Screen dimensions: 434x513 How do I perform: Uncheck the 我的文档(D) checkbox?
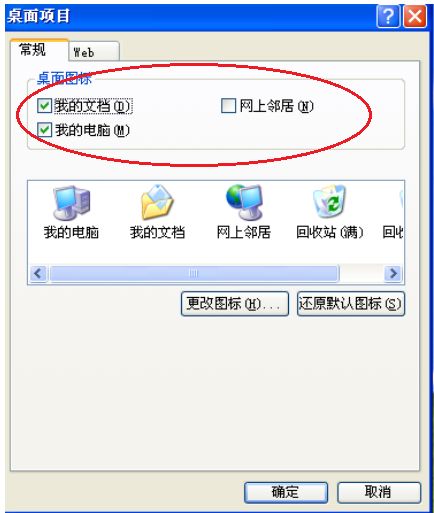point(44,106)
